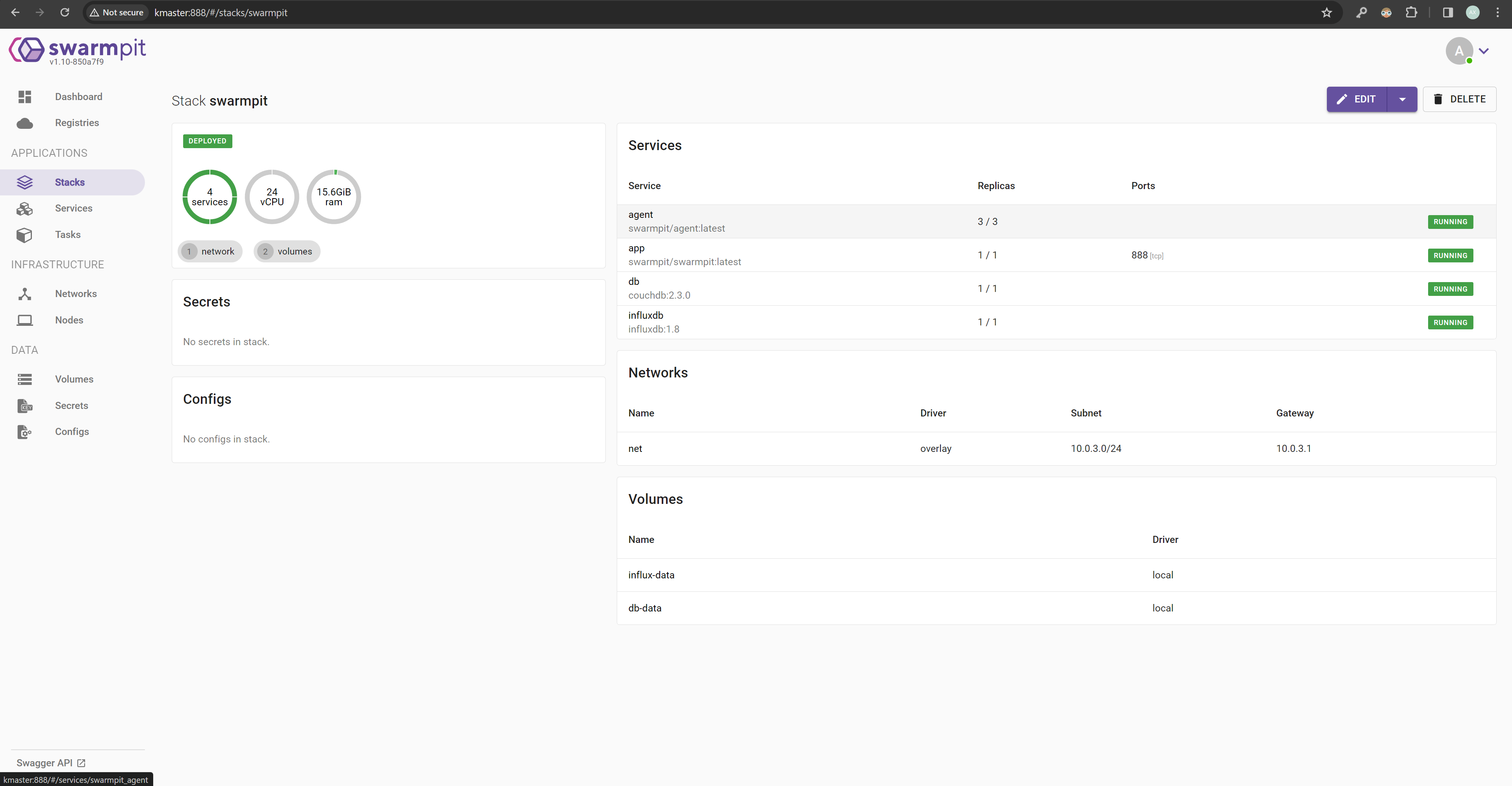Click the Nodes laptop icon
The width and height of the screenshot is (1512, 786).
pyautogui.click(x=25, y=320)
